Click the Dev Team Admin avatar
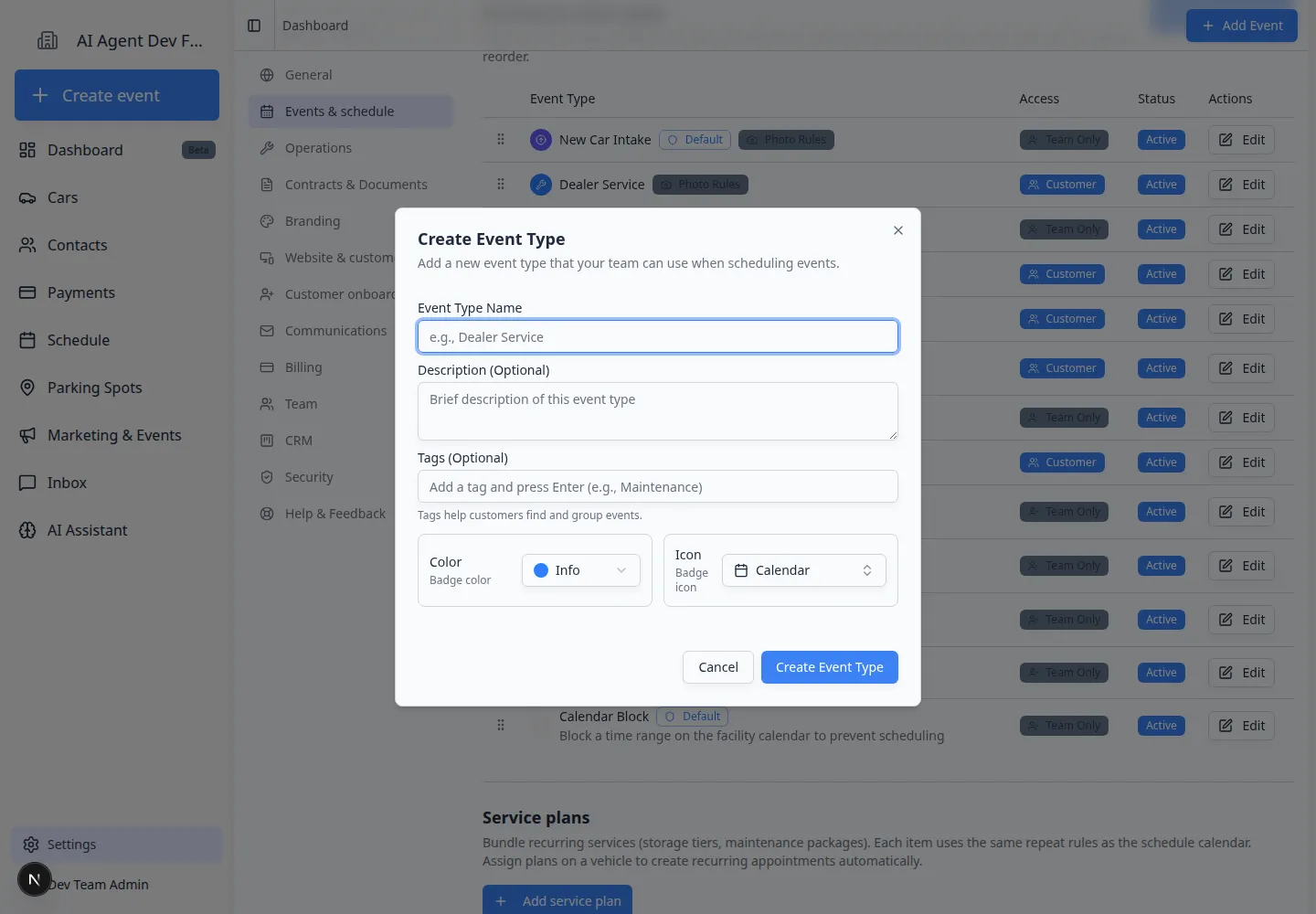Viewport: 1316px width, 914px height. (x=35, y=880)
